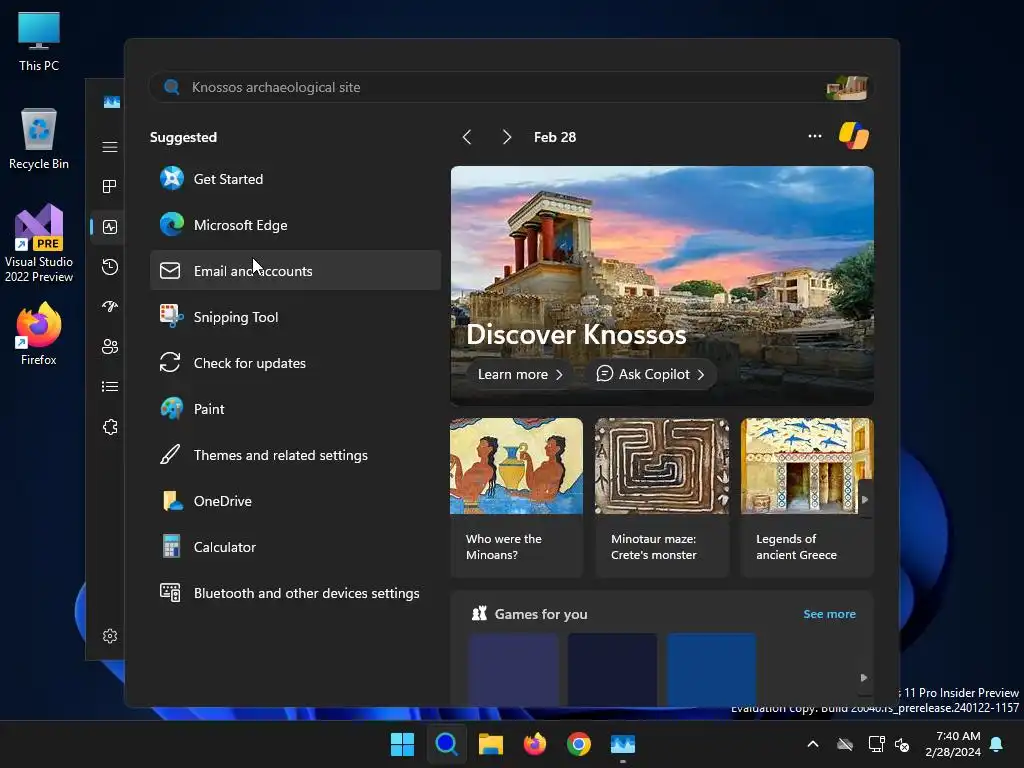
Task: Open OneDrive from suggestions
Action: point(295,501)
